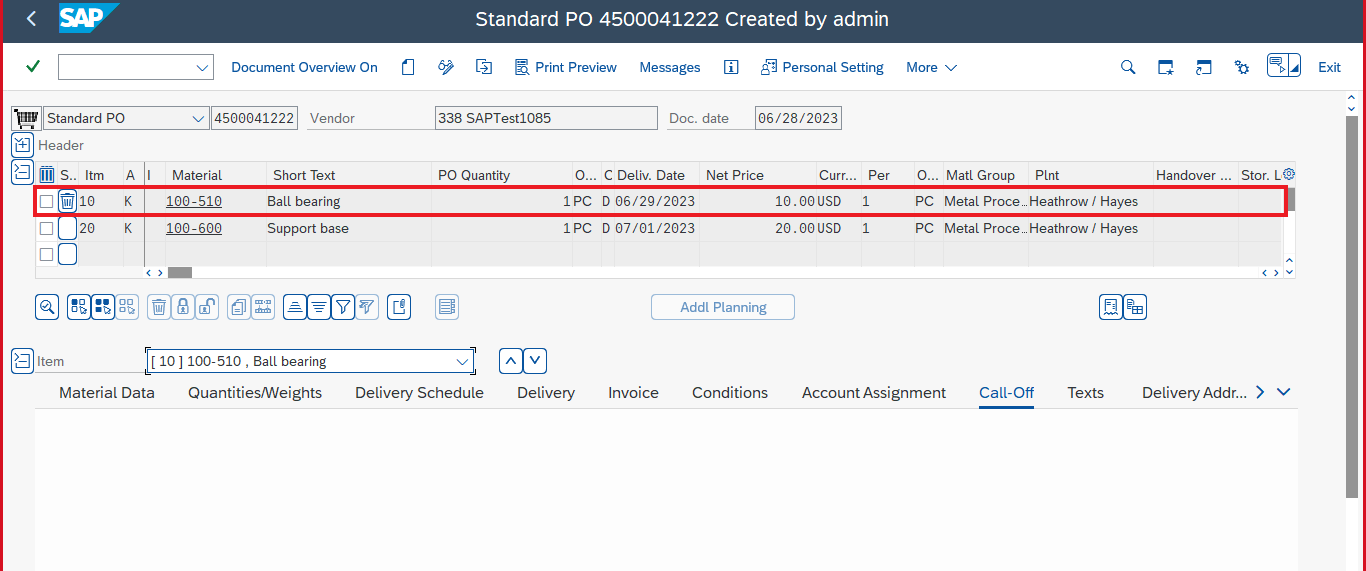The image size is (1366, 571).
Task: Click the customize layout gear icon
Action: click(x=1242, y=67)
